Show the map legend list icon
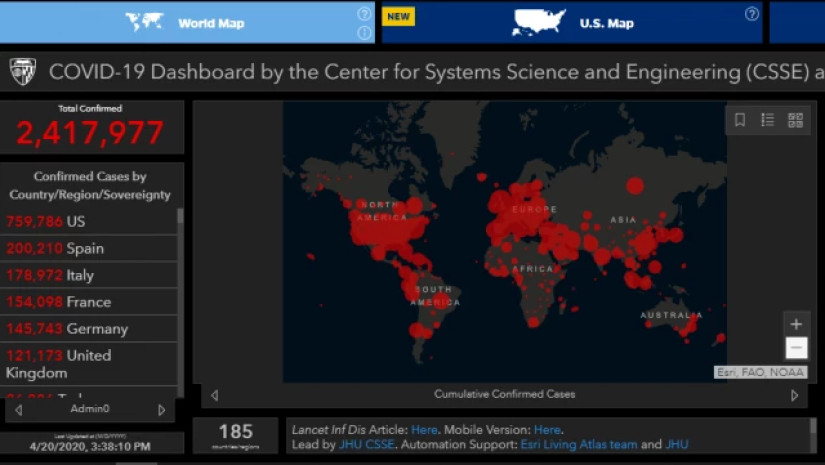The image size is (825, 465). 768,120
